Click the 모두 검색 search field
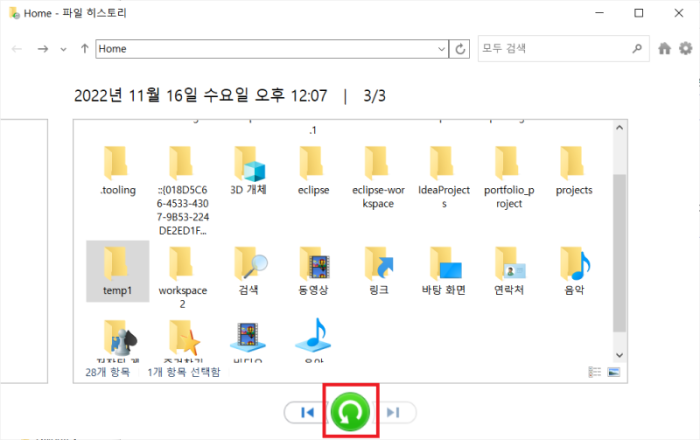This screenshot has height=440, width=700. [554, 48]
